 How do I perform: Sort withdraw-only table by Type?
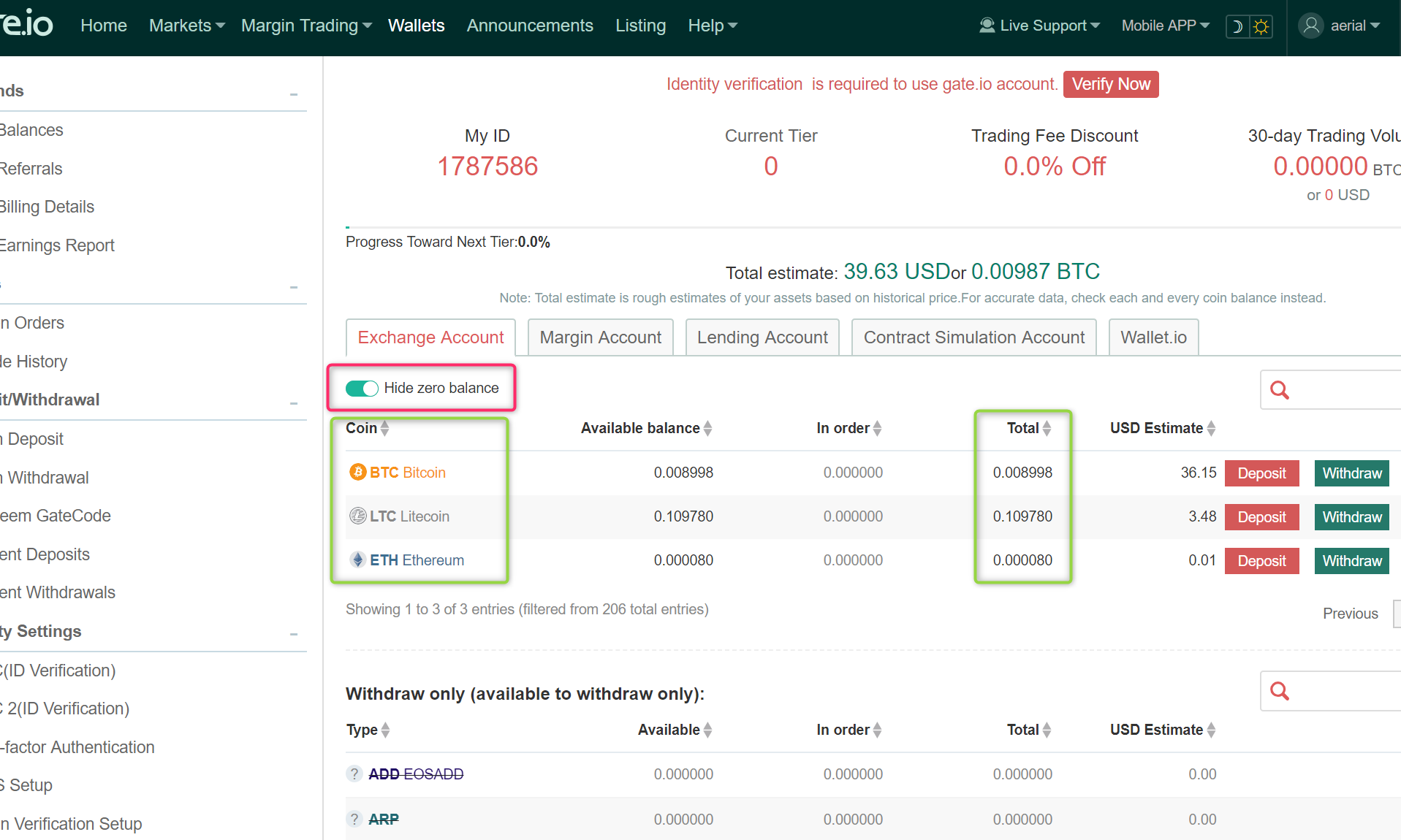click(385, 730)
